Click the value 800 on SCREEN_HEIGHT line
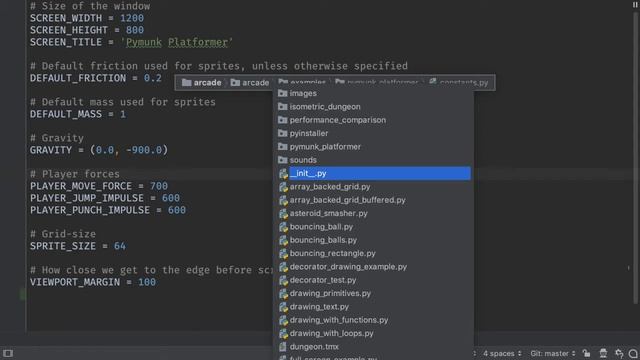Viewport: 640px width, 360px height. pos(135,30)
